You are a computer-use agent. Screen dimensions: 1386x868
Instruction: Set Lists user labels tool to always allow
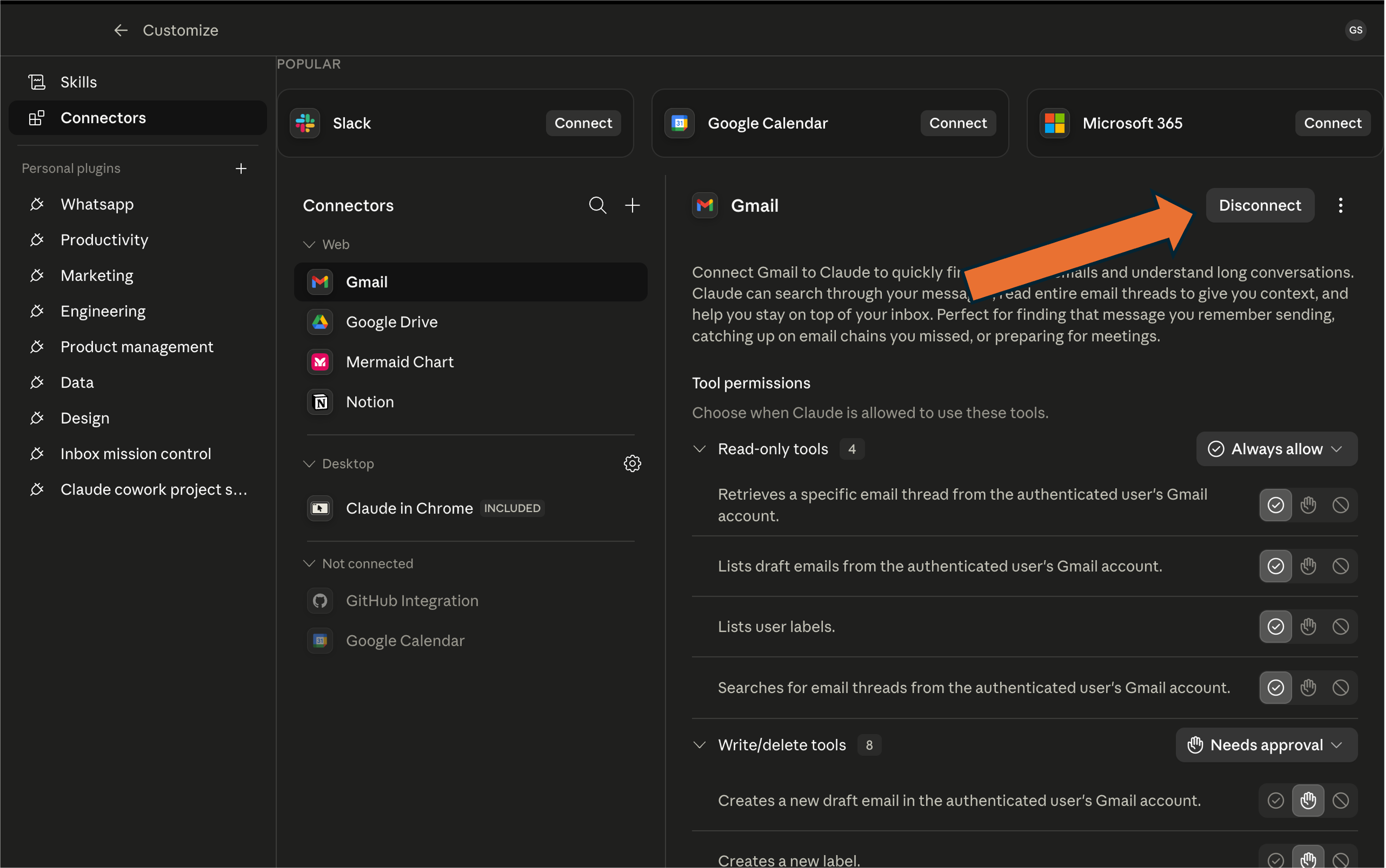1275,626
